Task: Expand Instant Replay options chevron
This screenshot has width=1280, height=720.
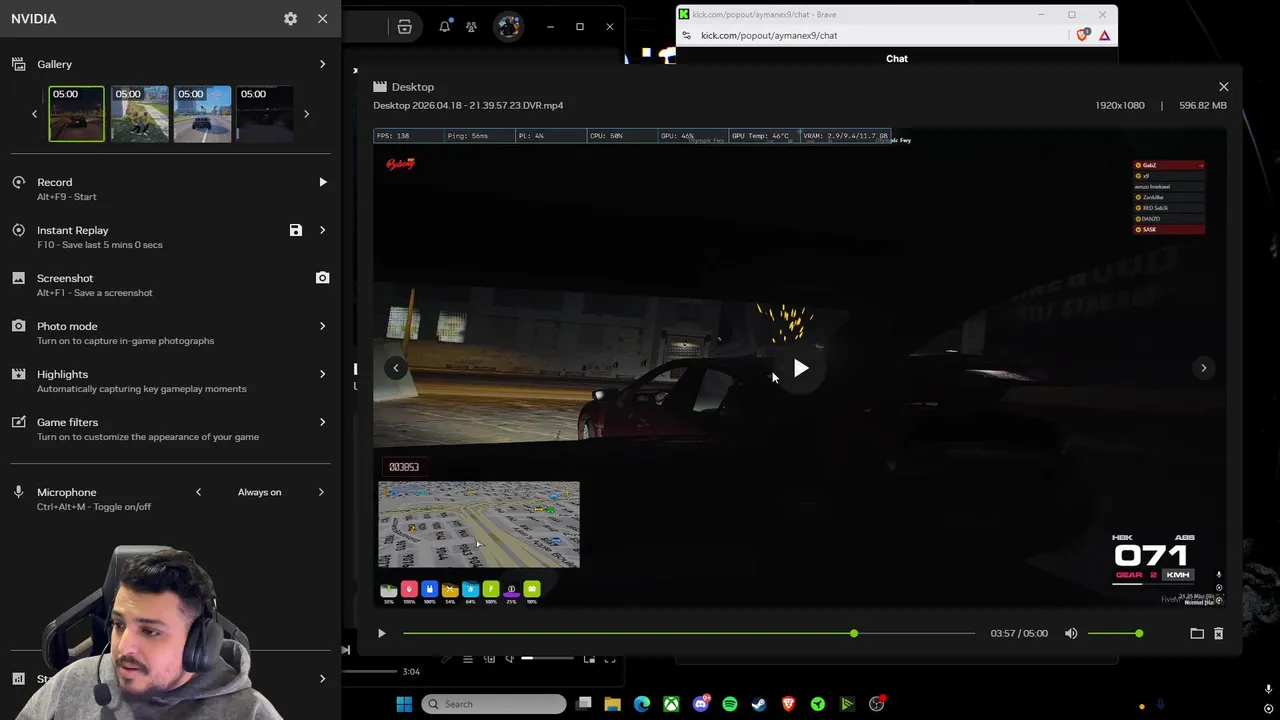Action: pyautogui.click(x=322, y=230)
